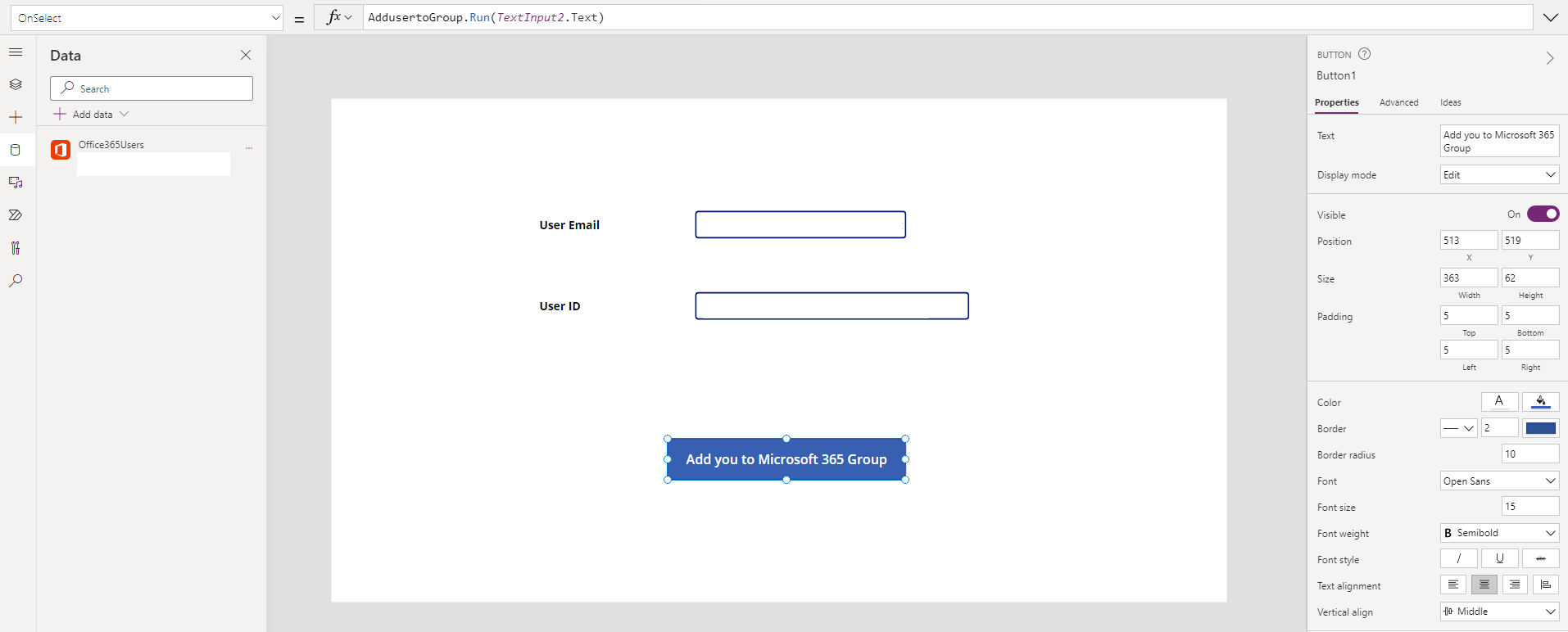Open Office365Users more options ellipsis
This screenshot has width=1568, height=632.
pyautogui.click(x=249, y=148)
